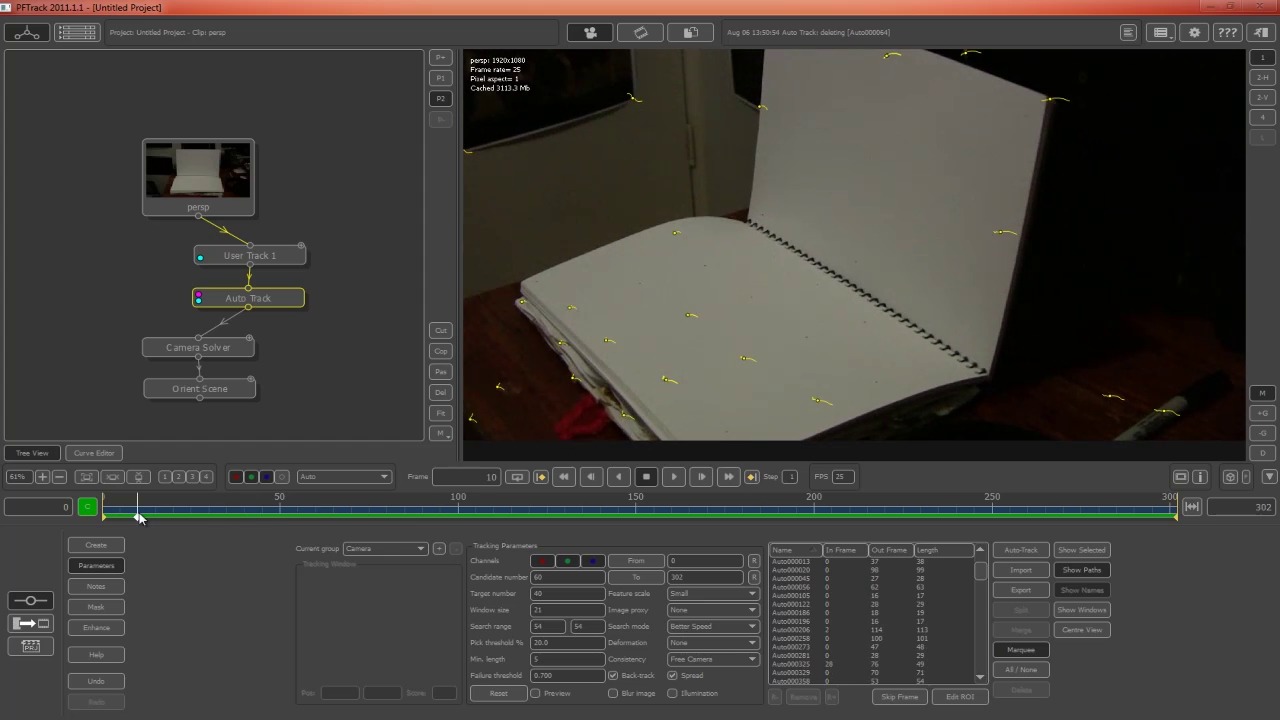Screen dimensions: 1280x720
Task: Open the Auto display dropdown in toolbar
Action: click(x=344, y=476)
